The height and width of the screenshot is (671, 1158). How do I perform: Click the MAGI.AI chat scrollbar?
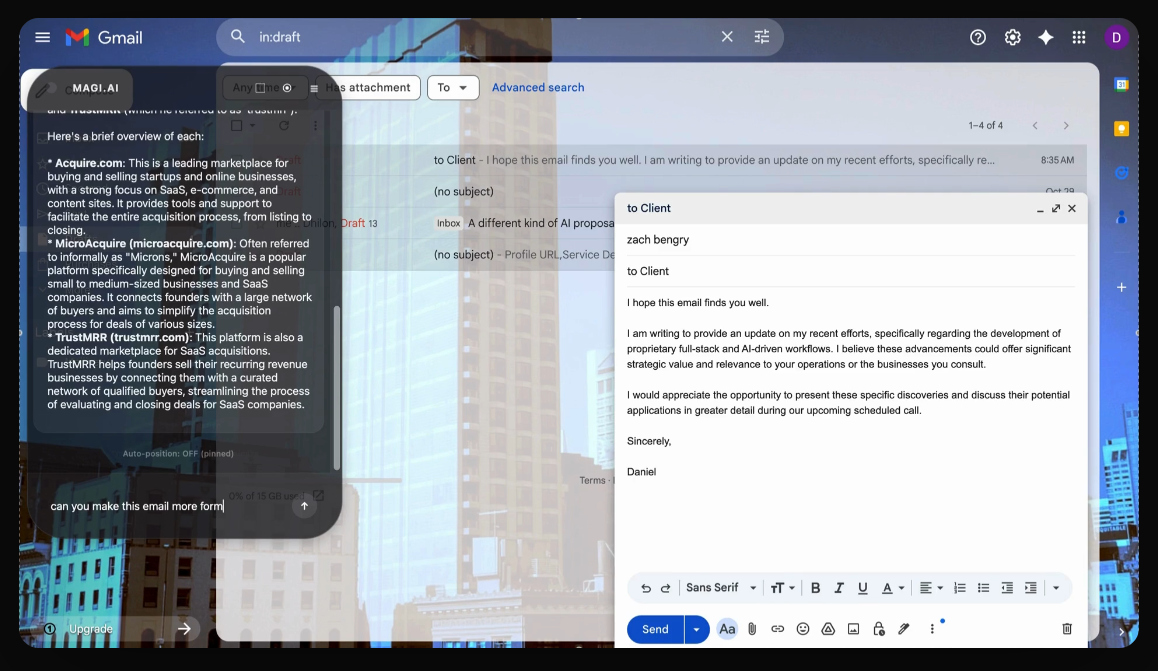pyautogui.click(x=337, y=388)
